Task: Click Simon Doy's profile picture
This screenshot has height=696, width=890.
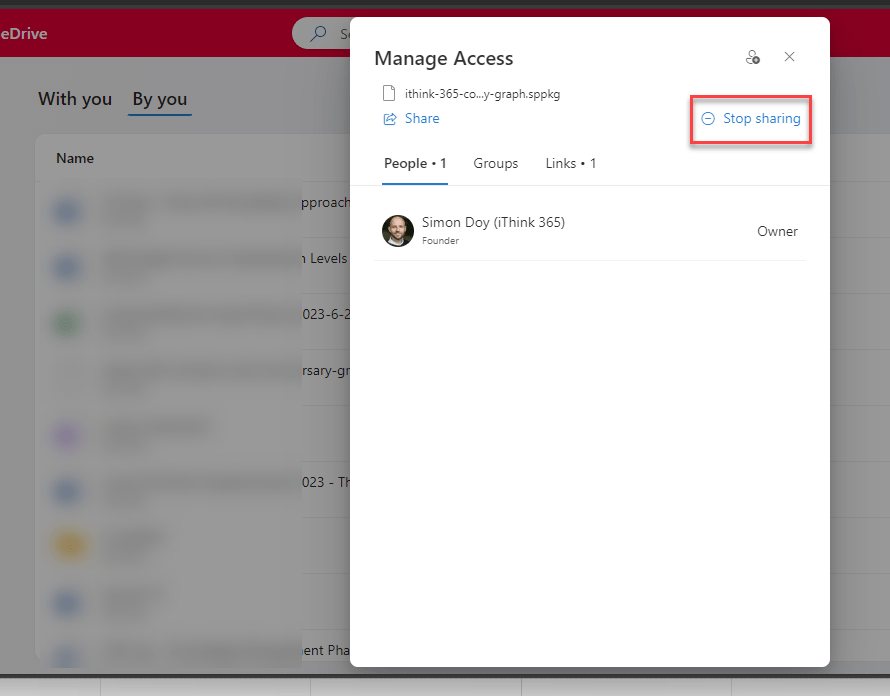Action: pos(398,231)
